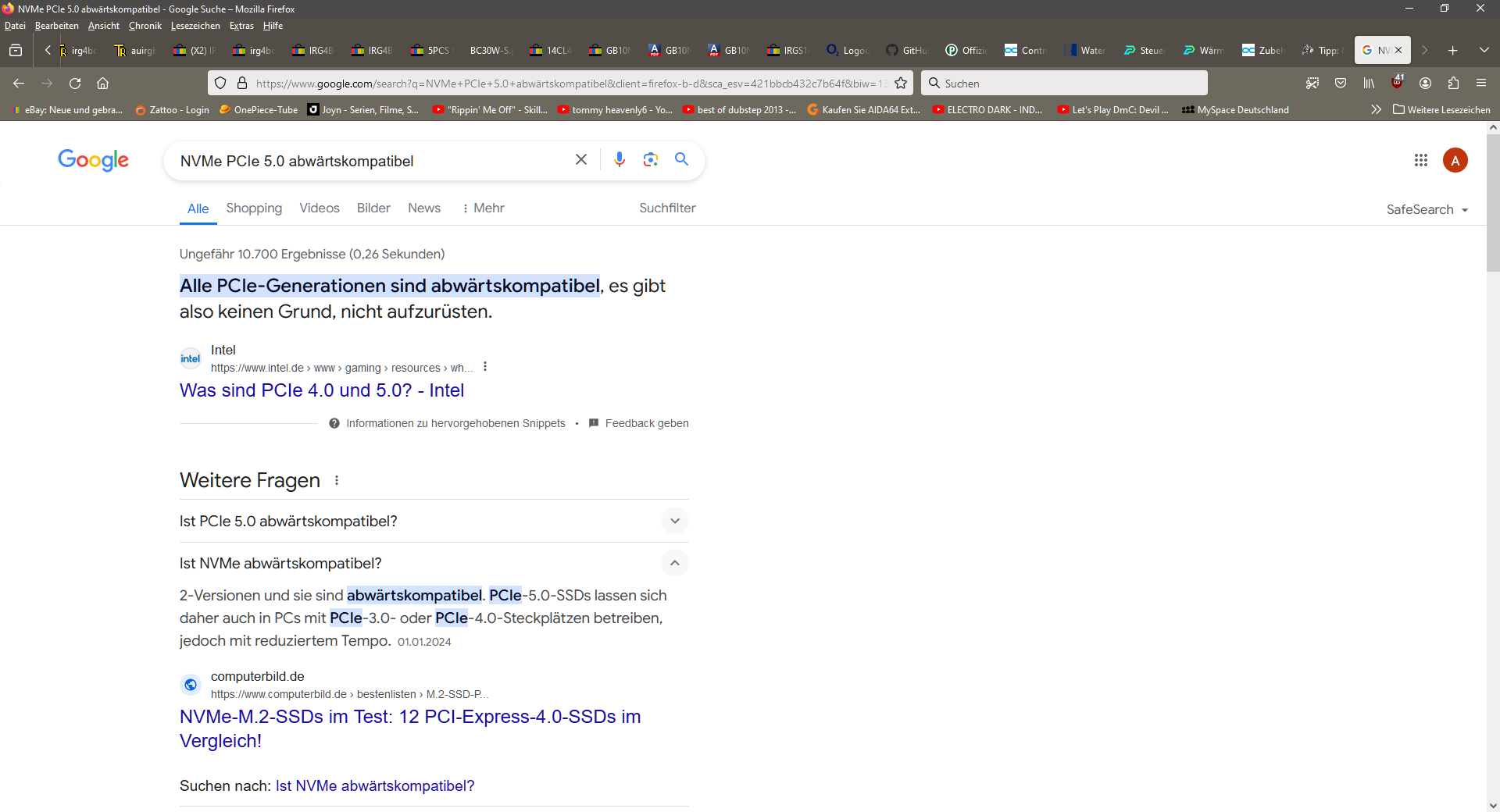Switch to the GitHub browser tab
Screen dimensions: 1500x812
click(x=907, y=50)
